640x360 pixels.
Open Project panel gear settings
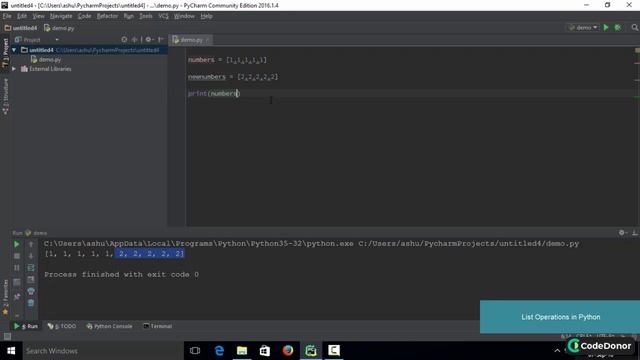tap(149, 40)
